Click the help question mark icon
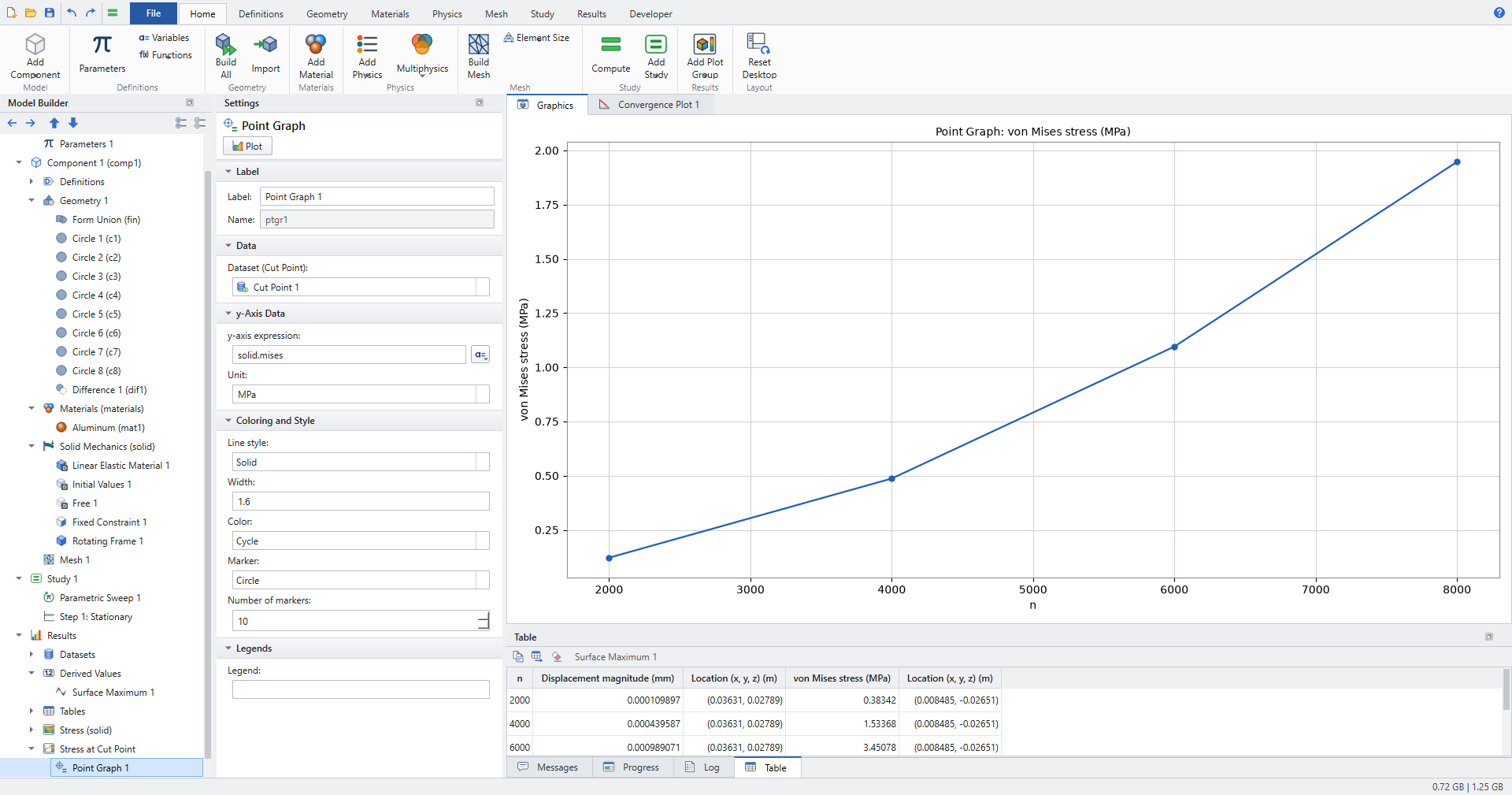This screenshot has width=1512, height=795. [x=1499, y=13]
